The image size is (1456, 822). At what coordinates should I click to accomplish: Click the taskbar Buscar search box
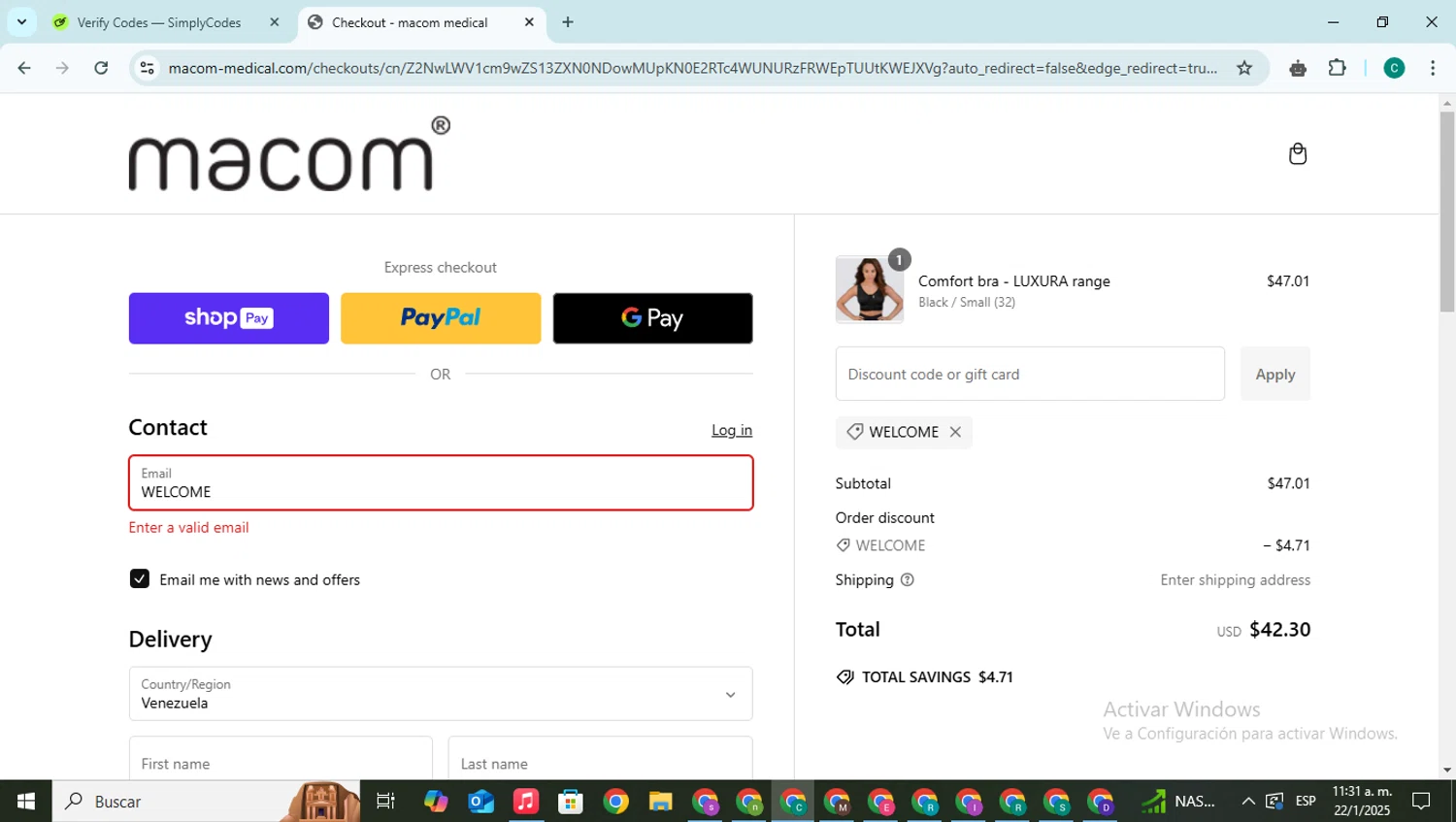[206, 802]
